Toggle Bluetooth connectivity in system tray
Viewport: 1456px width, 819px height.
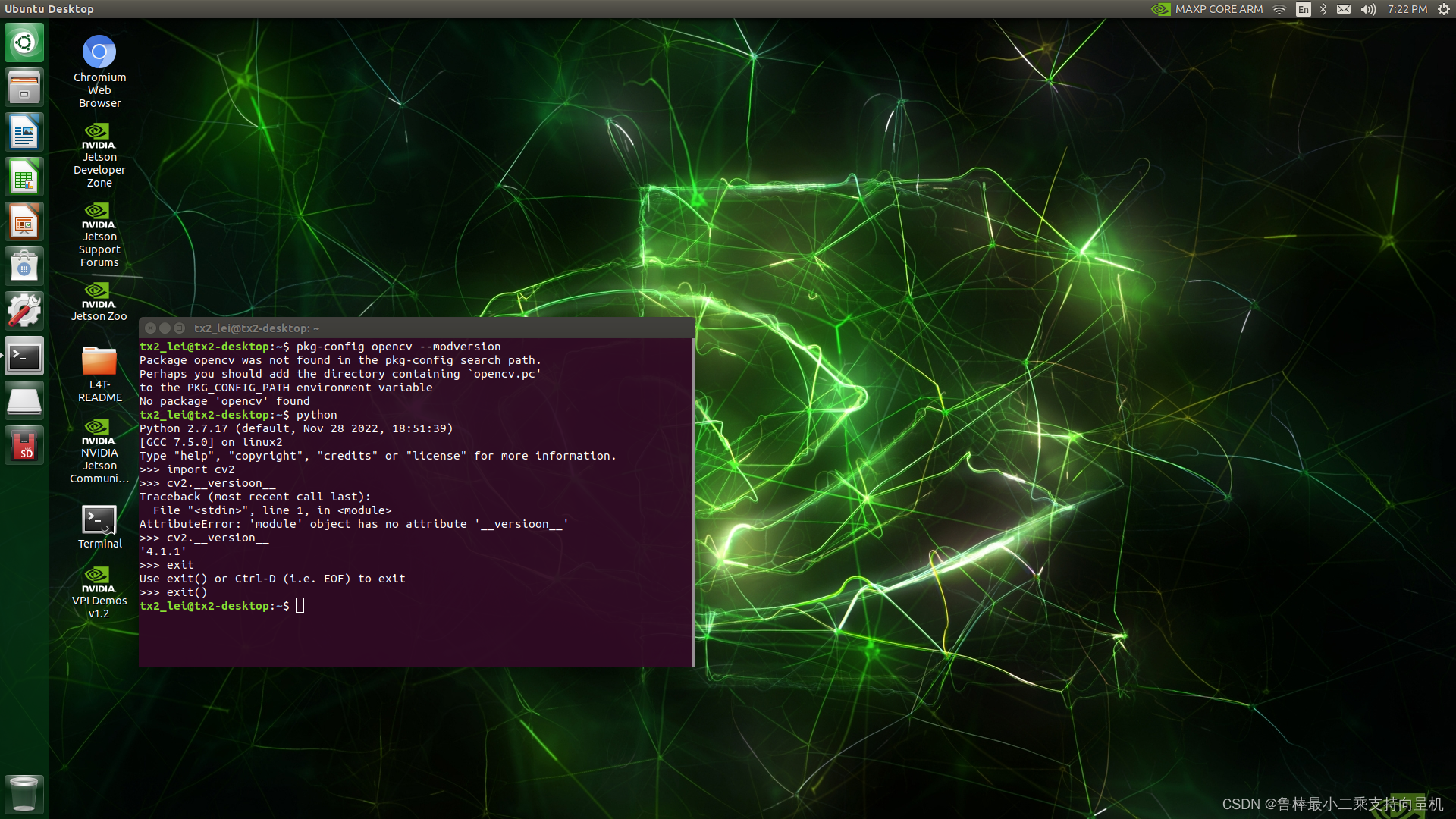(x=1322, y=10)
